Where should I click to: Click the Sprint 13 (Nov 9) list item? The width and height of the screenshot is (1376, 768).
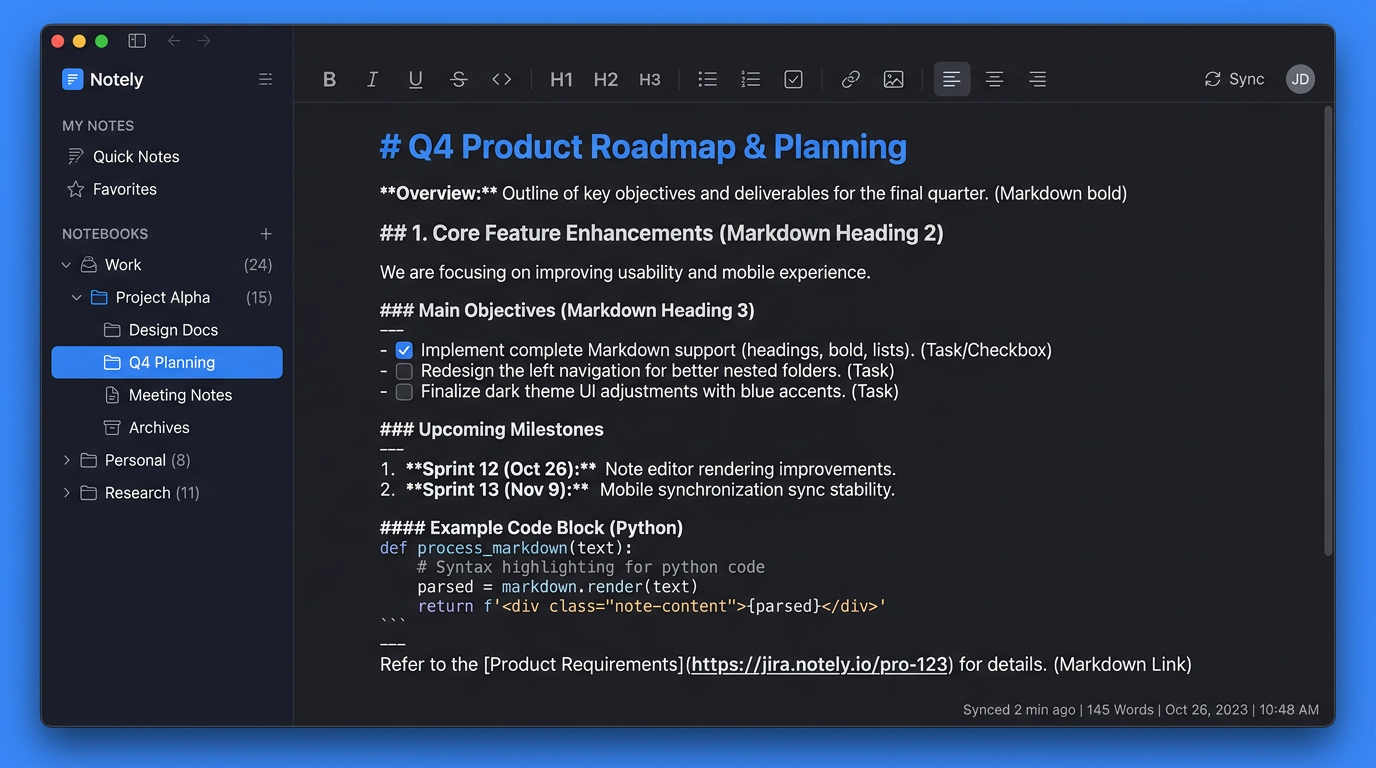tap(637, 490)
